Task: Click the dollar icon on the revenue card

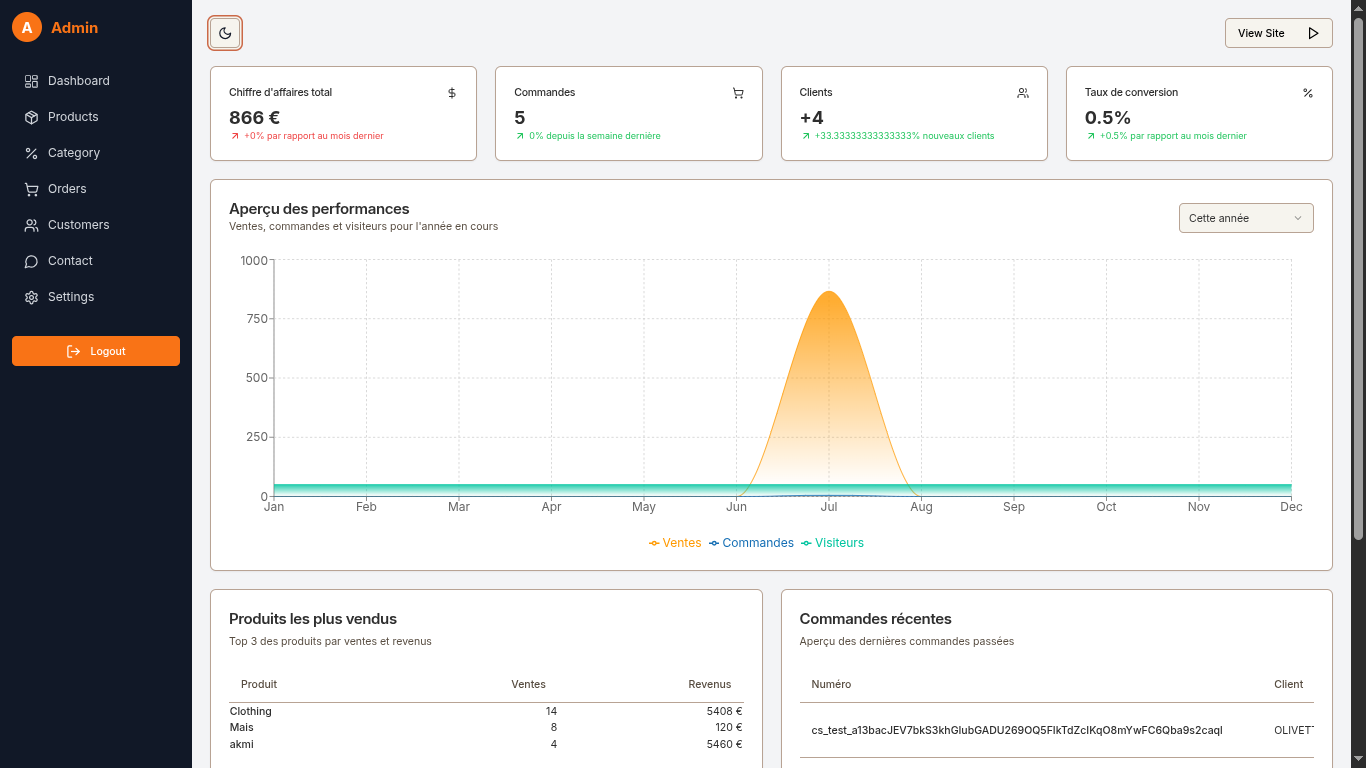Action: point(452,93)
